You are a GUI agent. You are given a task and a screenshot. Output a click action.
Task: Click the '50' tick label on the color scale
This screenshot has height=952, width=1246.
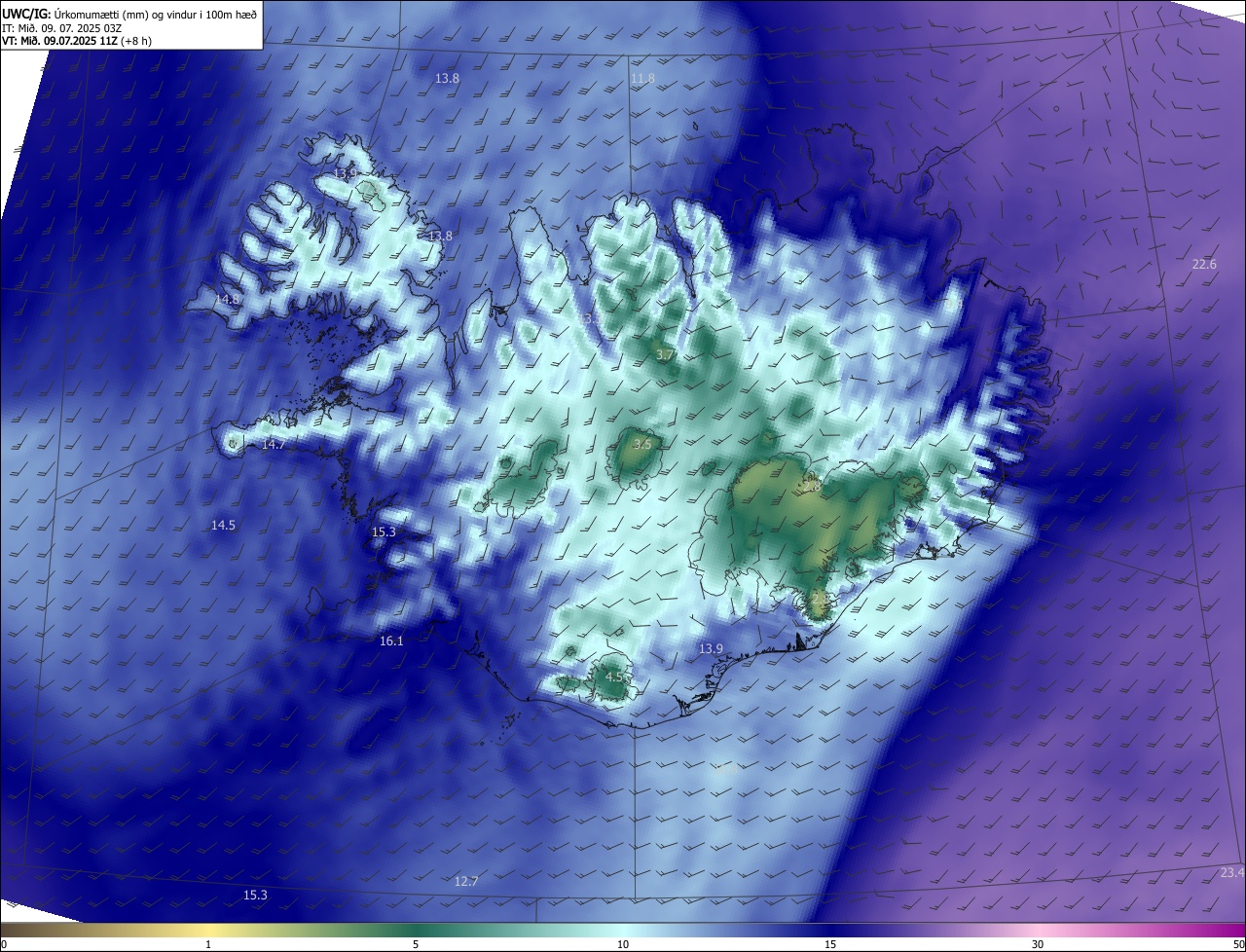(x=1238, y=945)
